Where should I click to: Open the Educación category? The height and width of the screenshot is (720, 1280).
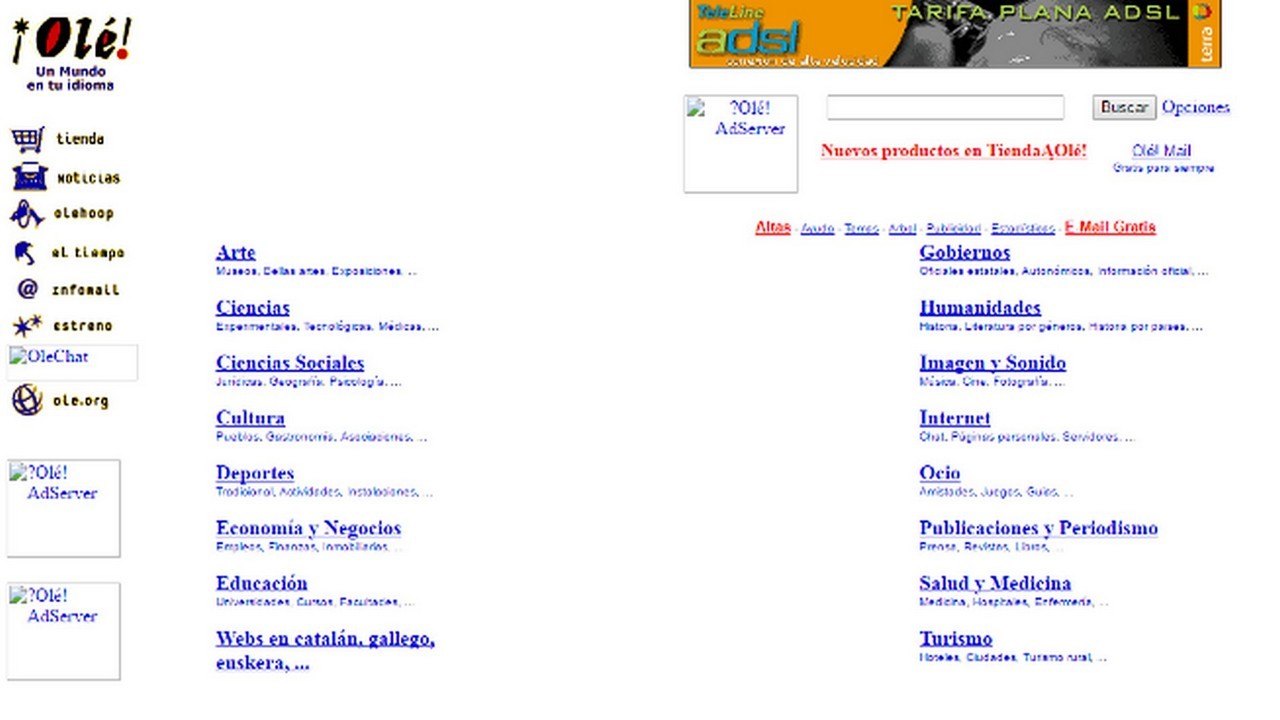coord(262,582)
